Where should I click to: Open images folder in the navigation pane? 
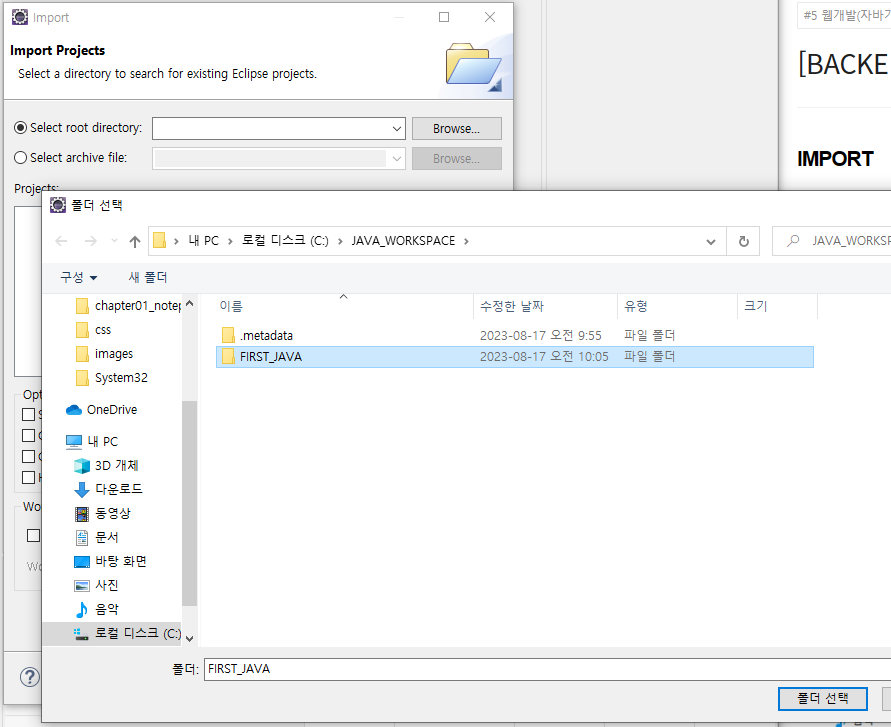pos(104,354)
